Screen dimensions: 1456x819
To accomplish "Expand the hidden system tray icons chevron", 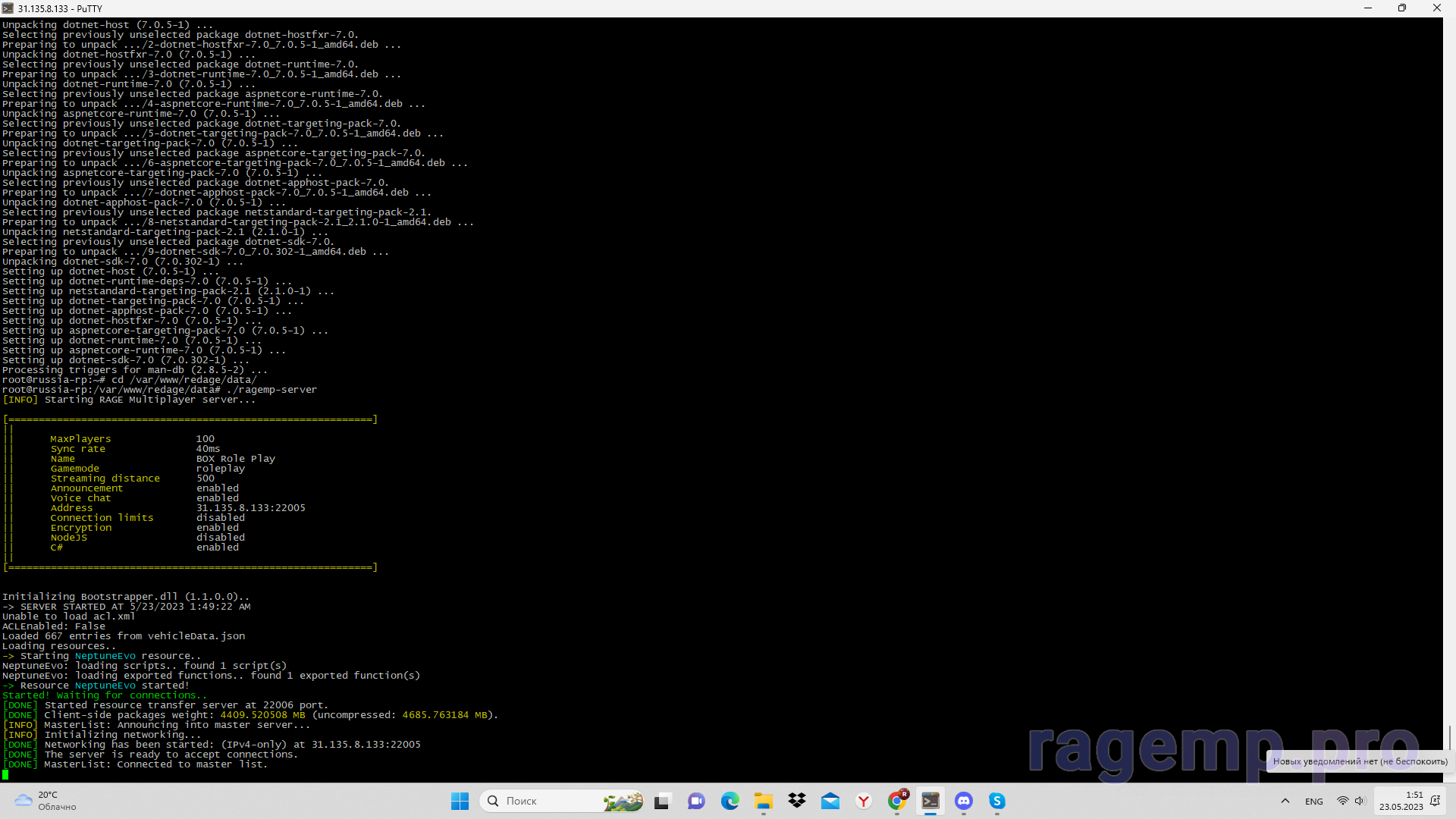I will pyautogui.click(x=1285, y=802).
